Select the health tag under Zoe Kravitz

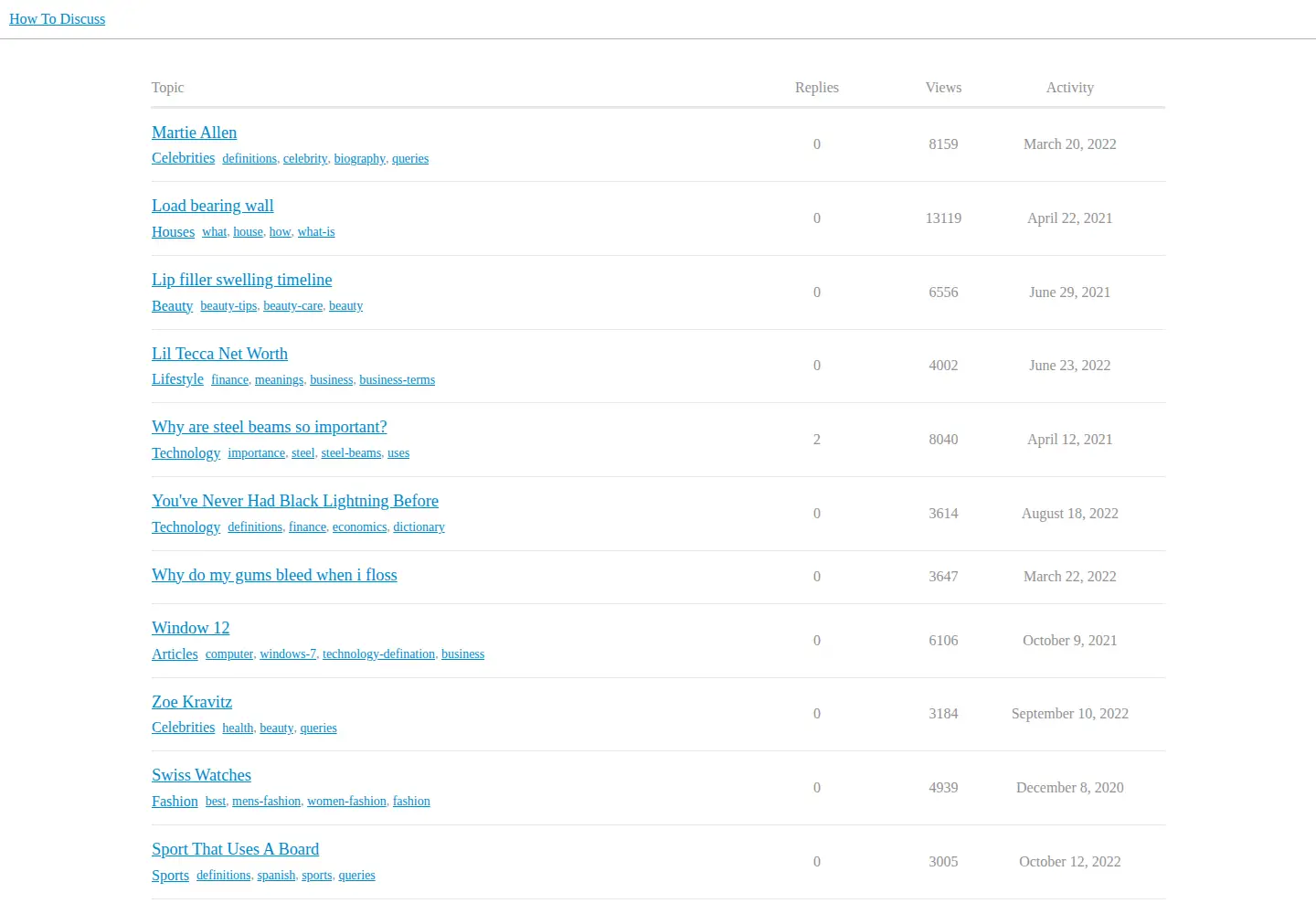(x=238, y=728)
